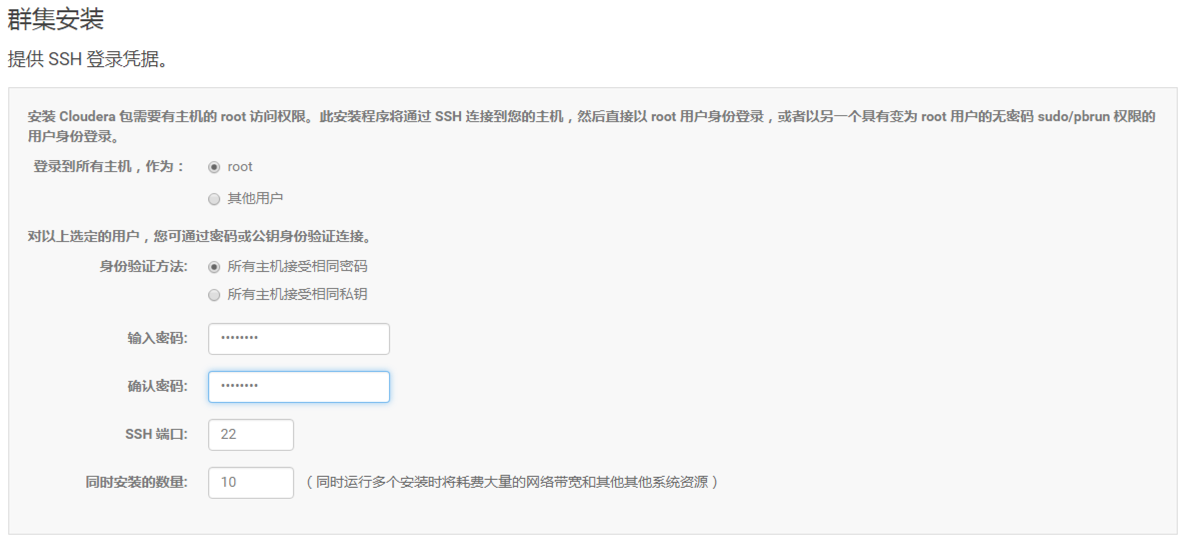Viewport: 1186px width, 551px height.
Task: Click into the 确认密码 field
Action: pos(298,387)
